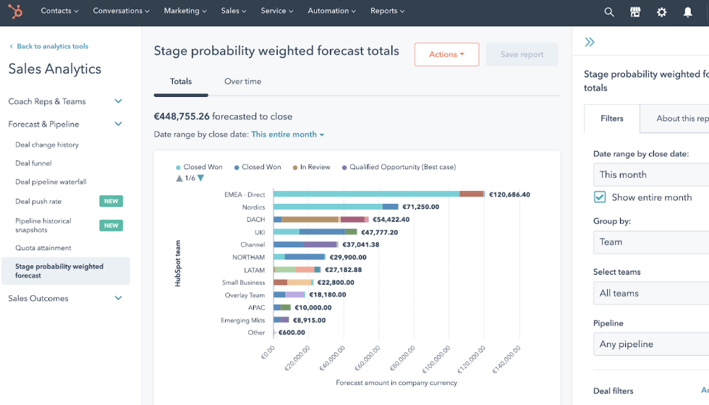Click the APAC team label
Viewport: 709px width, 405px height.
pos(256,307)
